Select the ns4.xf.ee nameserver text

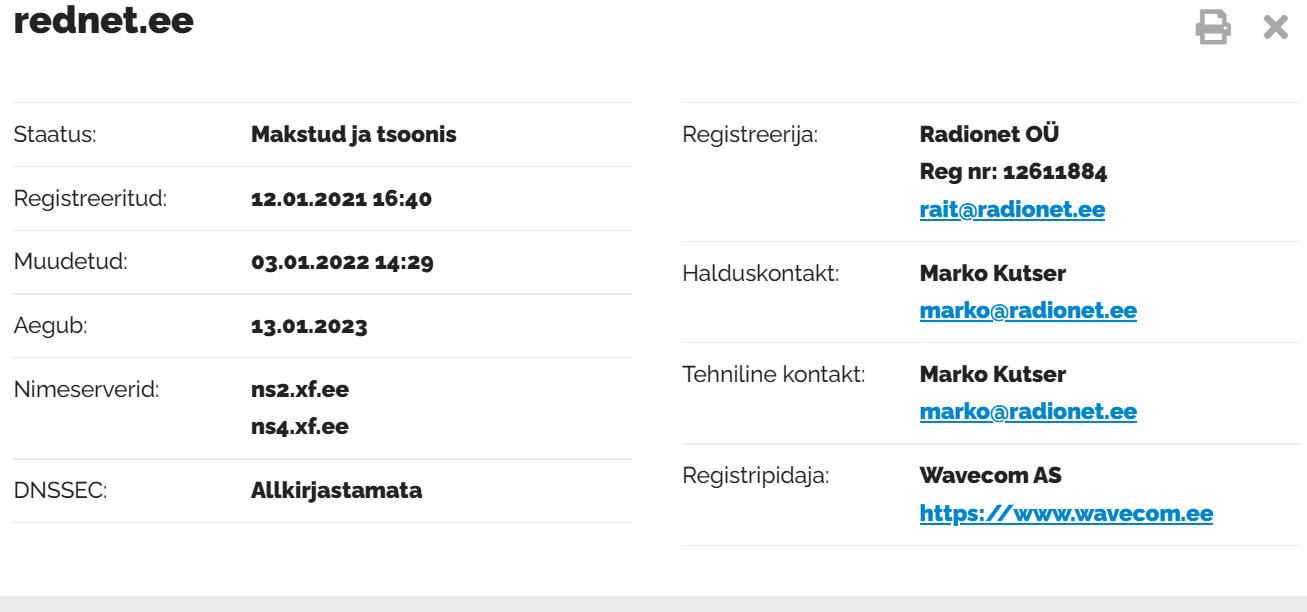click(300, 427)
